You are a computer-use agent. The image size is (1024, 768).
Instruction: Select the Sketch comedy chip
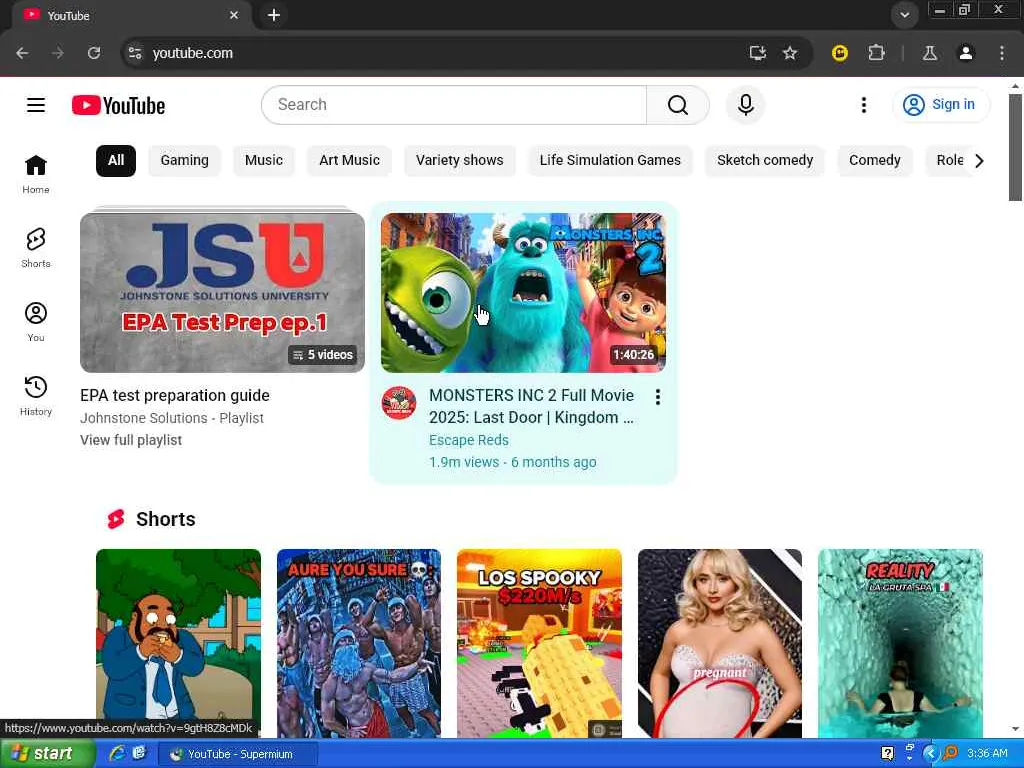tap(765, 161)
